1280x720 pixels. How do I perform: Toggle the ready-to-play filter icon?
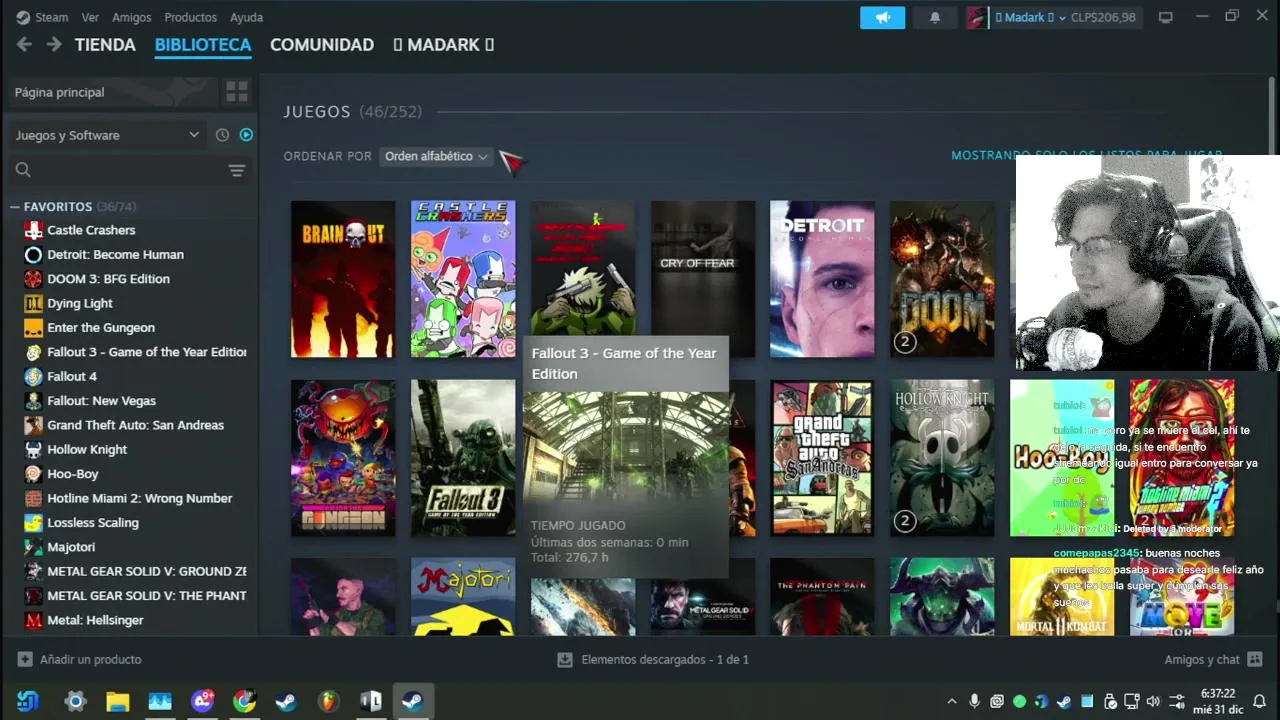point(246,135)
